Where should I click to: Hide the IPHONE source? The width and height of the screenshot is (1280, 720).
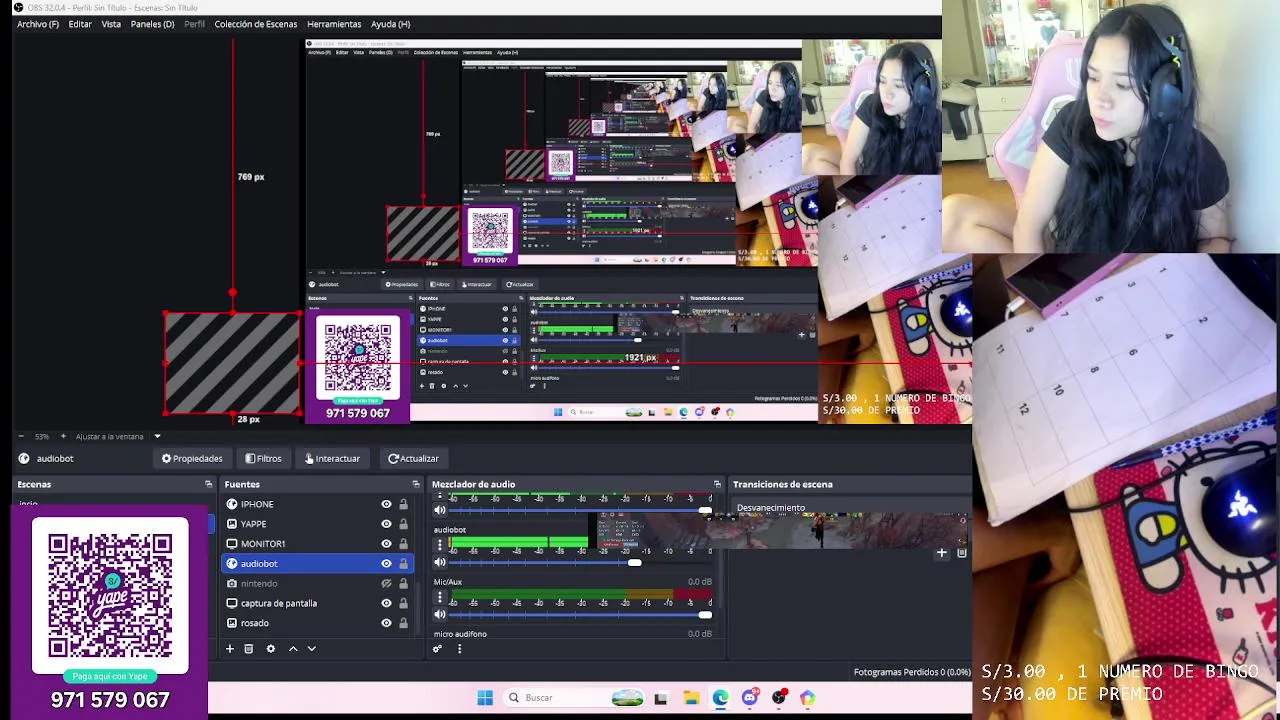point(386,504)
